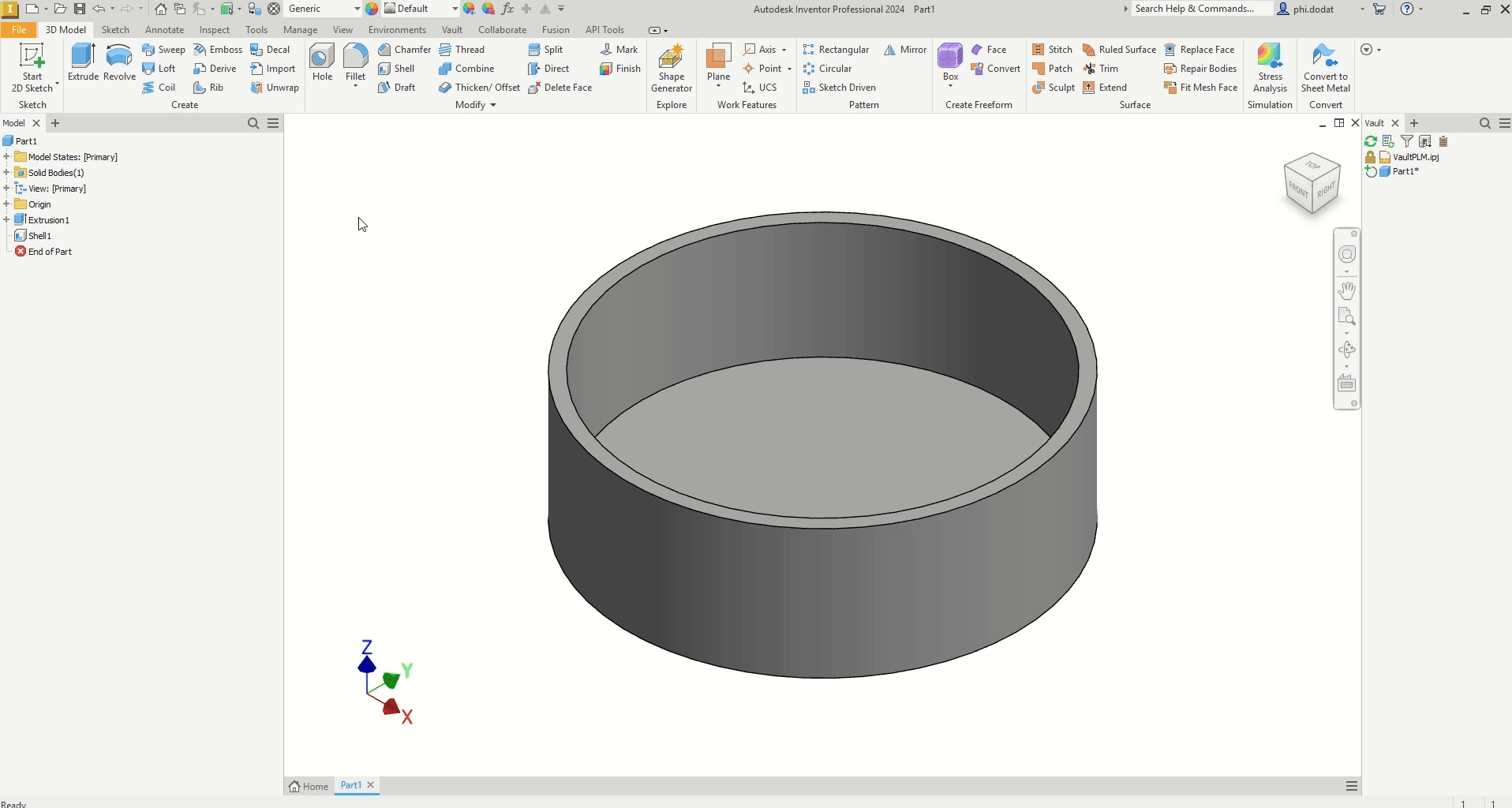Refresh the Vault browser
This screenshot has height=808, width=1512.
[1371, 141]
